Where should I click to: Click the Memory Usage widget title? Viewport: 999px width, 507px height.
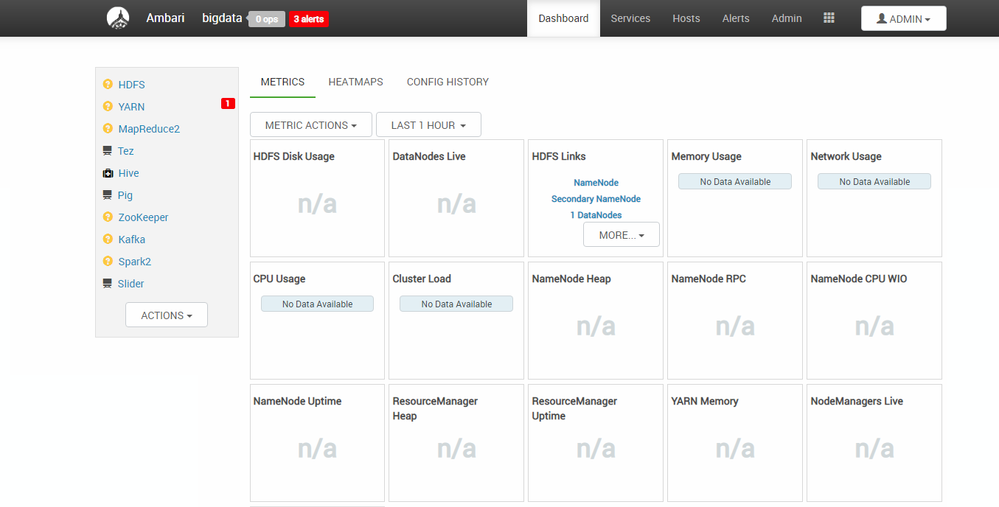[x=706, y=156]
